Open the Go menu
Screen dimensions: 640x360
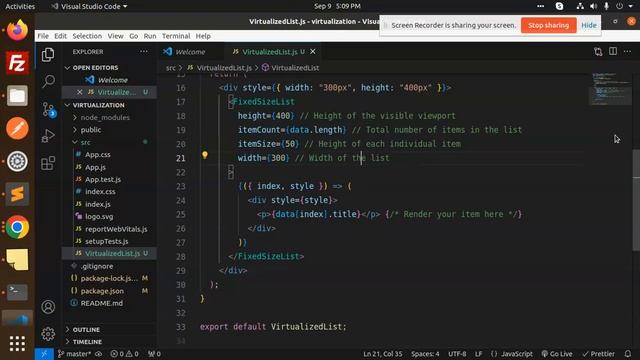133,36
